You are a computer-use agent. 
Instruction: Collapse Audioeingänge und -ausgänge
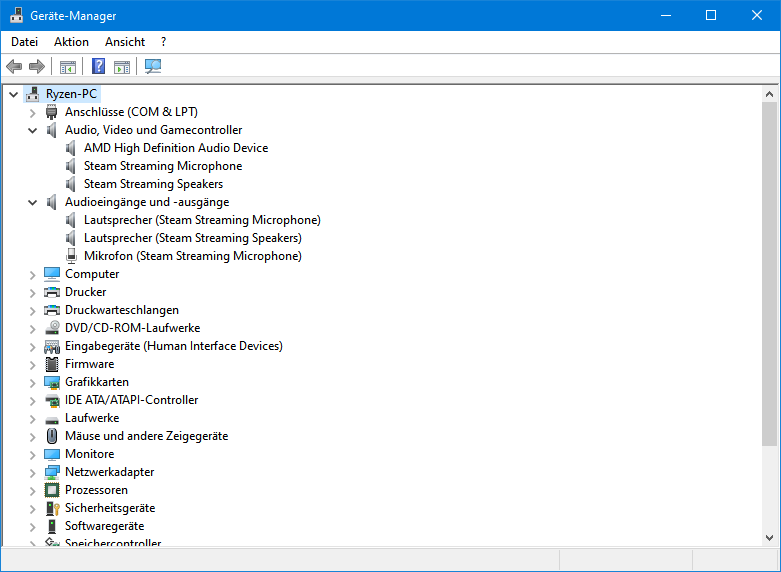[x=32, y=202]
